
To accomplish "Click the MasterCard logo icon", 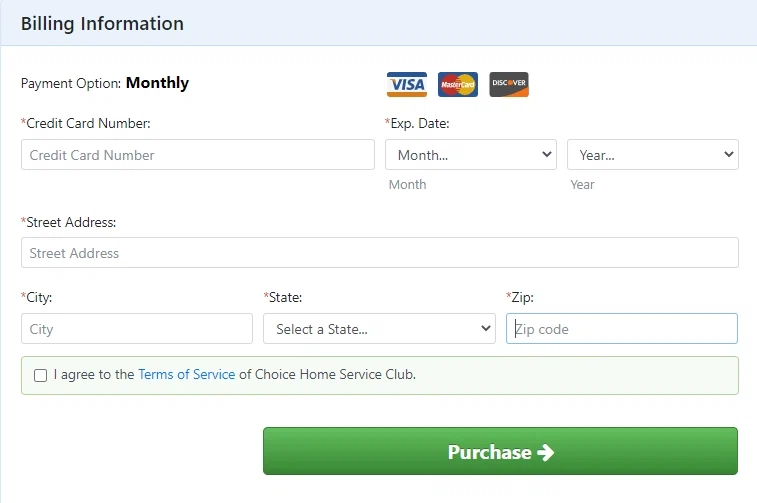I will (x=458, y=85).
